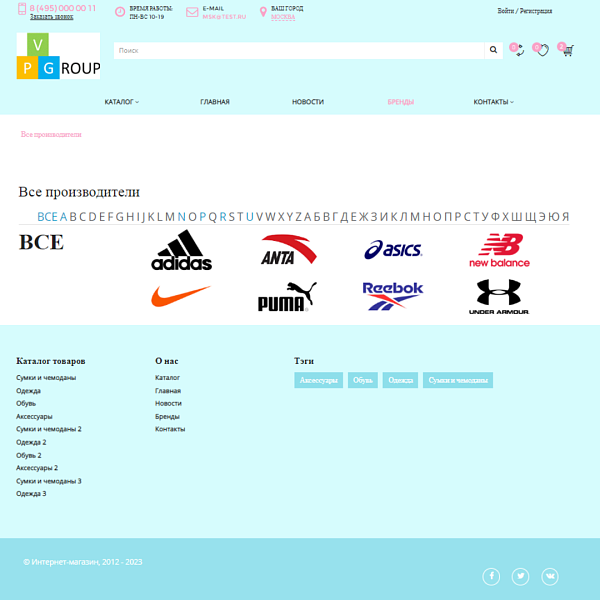Select the Обувь tag

[x=362, y=380]
